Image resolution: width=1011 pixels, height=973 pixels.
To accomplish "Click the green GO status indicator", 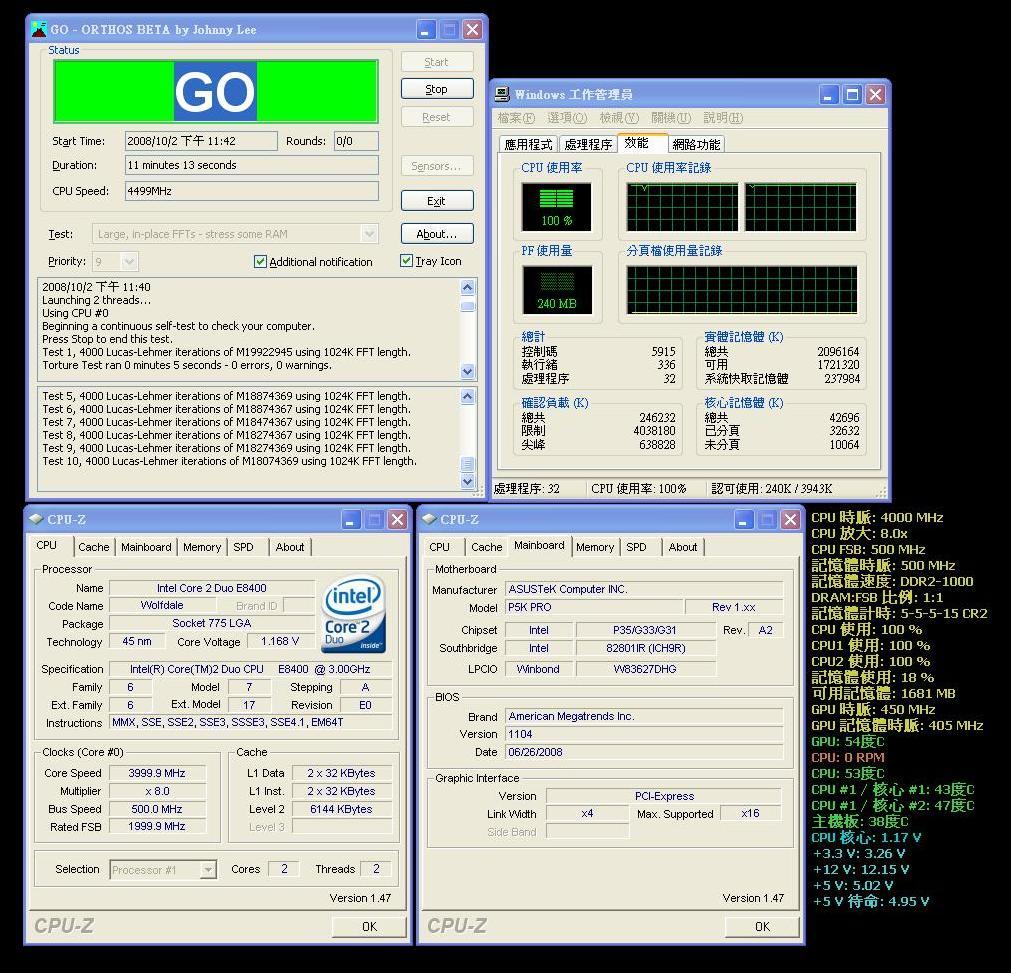I will pyautogui.click(x=215, y=91).
